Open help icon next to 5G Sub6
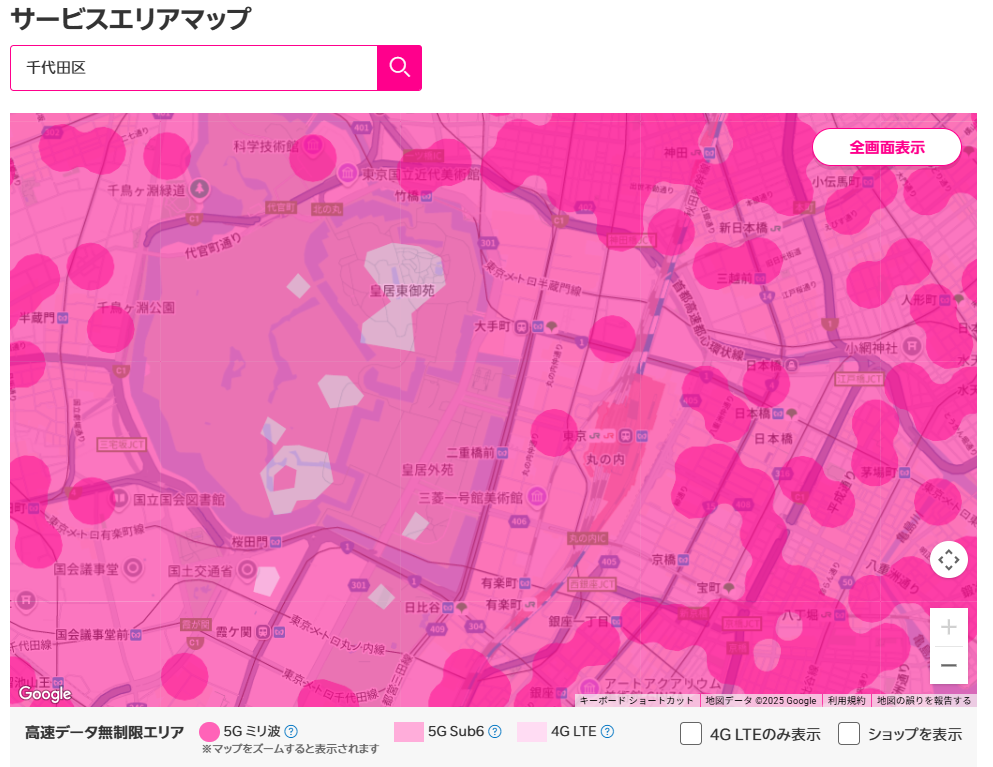 tap(495, 732)
